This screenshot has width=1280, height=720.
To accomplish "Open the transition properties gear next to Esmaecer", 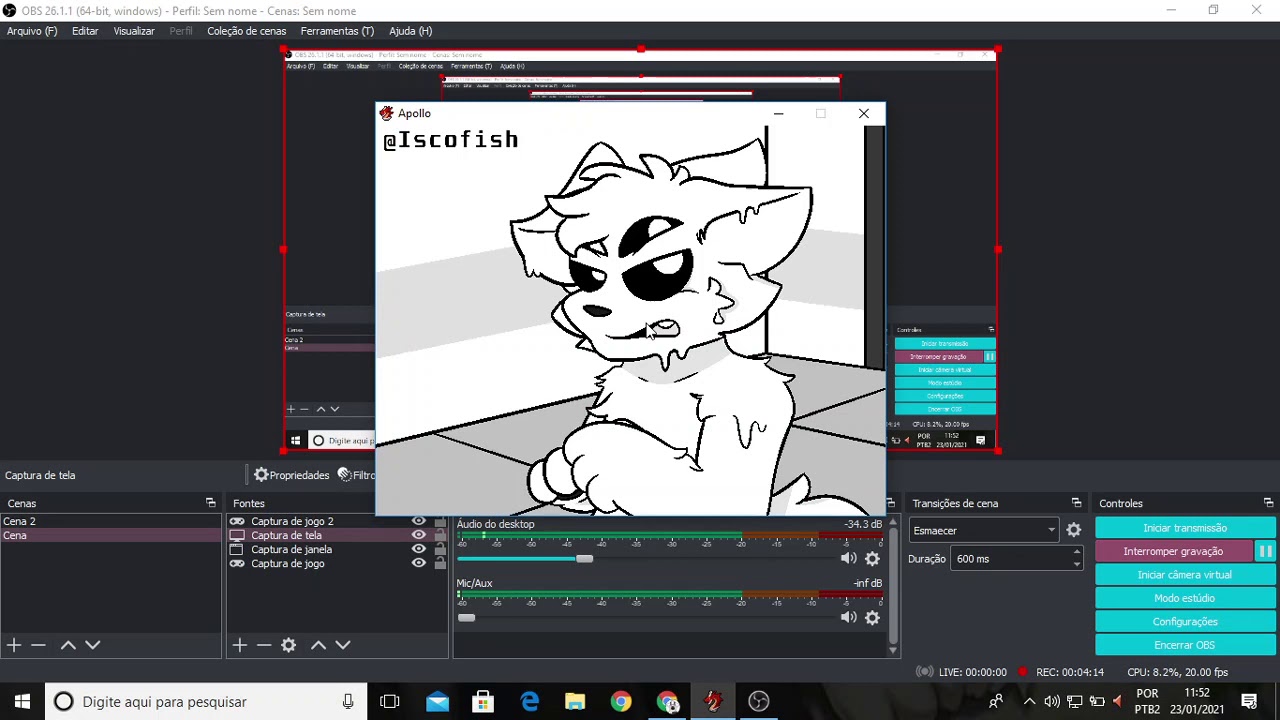I will pyautogui.click(x=1074, y=530).
